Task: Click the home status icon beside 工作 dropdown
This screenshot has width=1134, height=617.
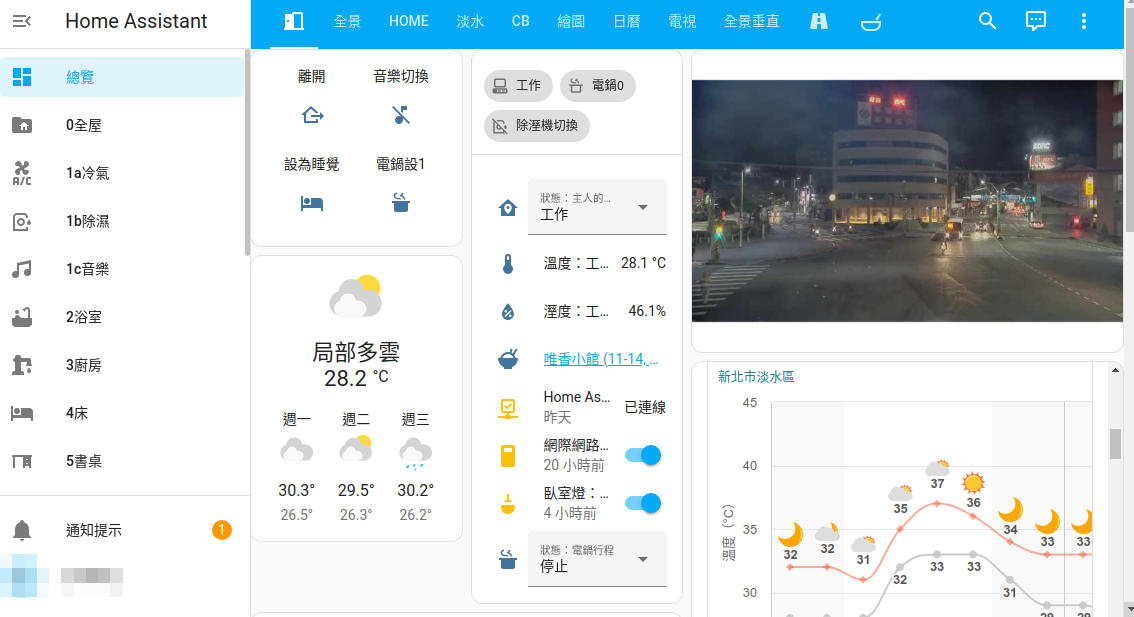Action: 508,208
